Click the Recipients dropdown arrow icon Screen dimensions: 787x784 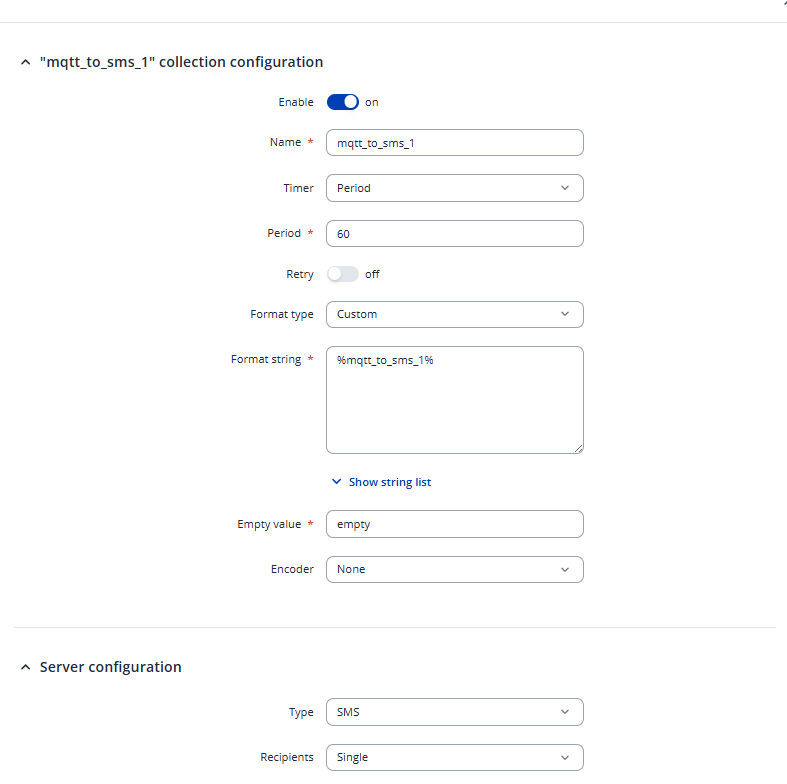[x=565, y=757]
